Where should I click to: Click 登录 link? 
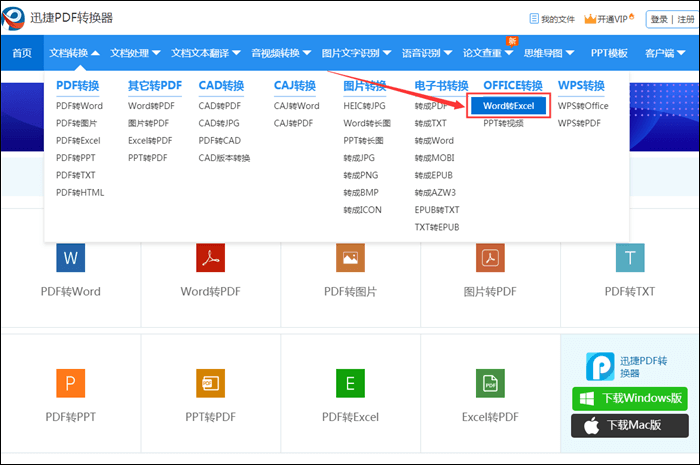[659, 19]
